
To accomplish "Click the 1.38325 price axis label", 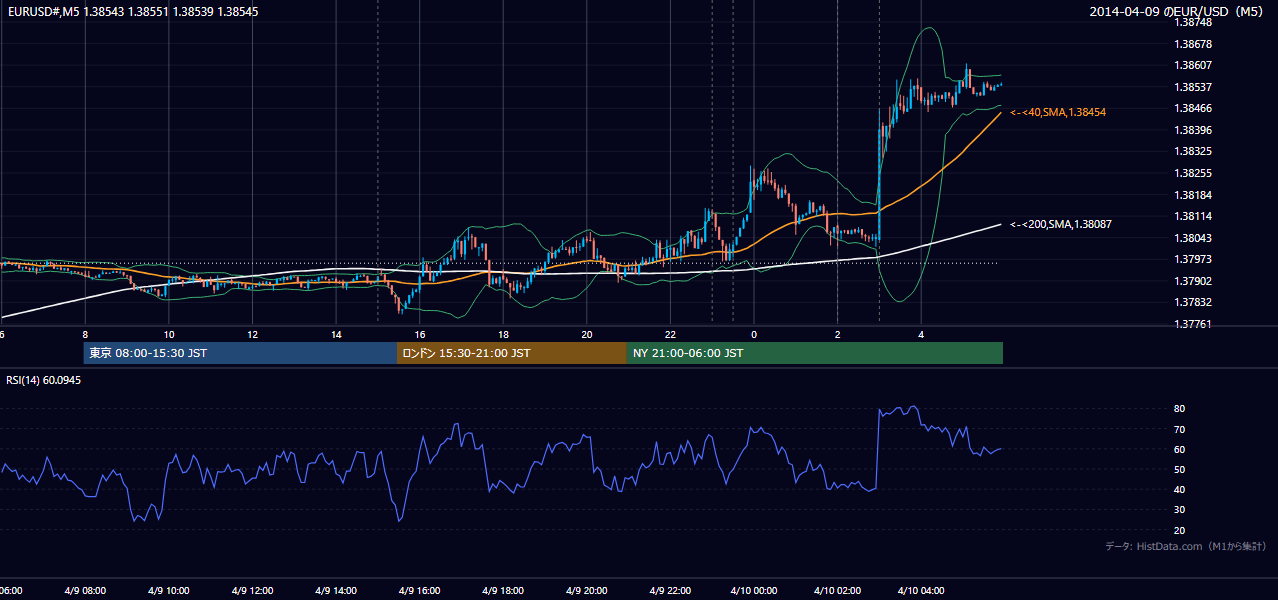I will (x=1194, y=151).
